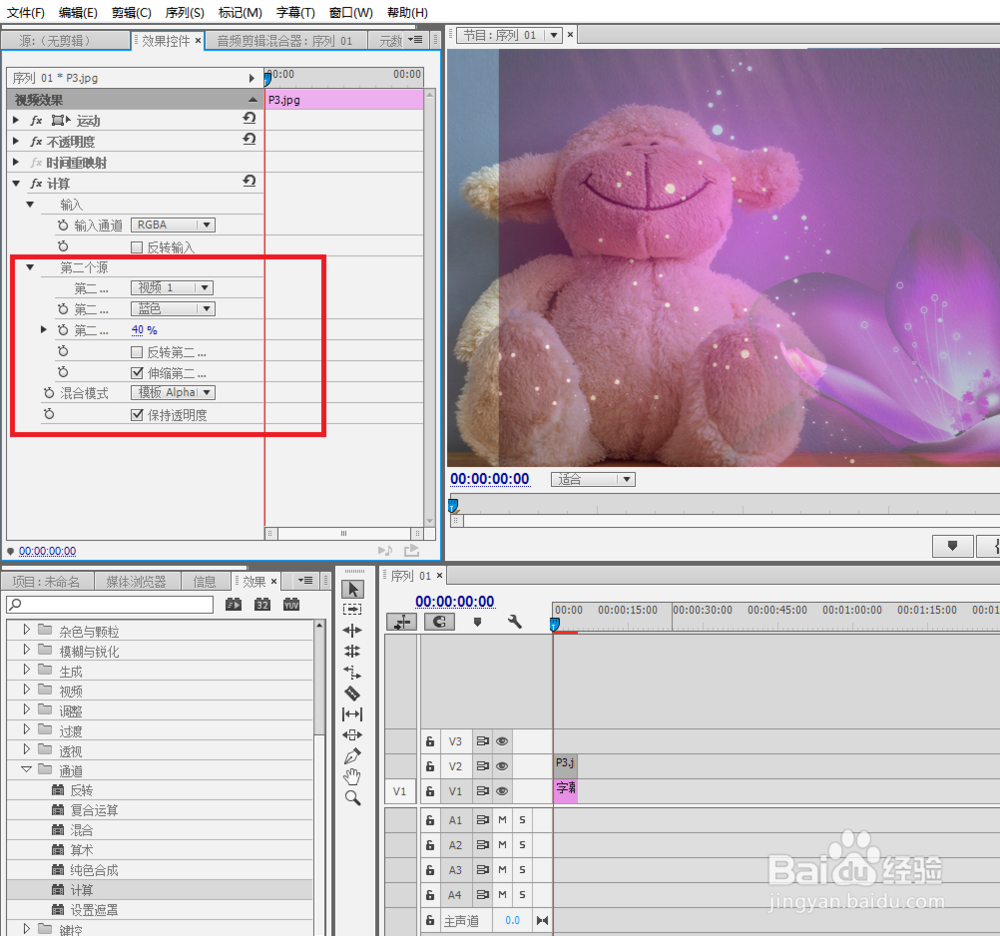Select the Hand tool

(x=352, y=777)
